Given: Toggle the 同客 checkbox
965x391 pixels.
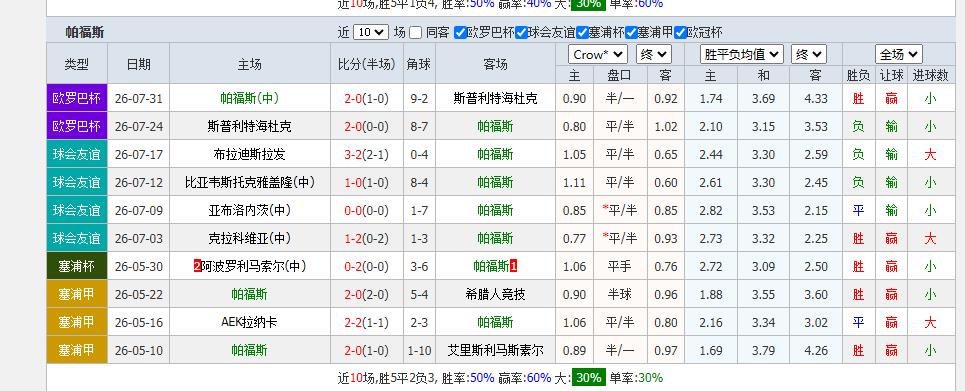Looking at the screenshot, I should tap(415, 33).
